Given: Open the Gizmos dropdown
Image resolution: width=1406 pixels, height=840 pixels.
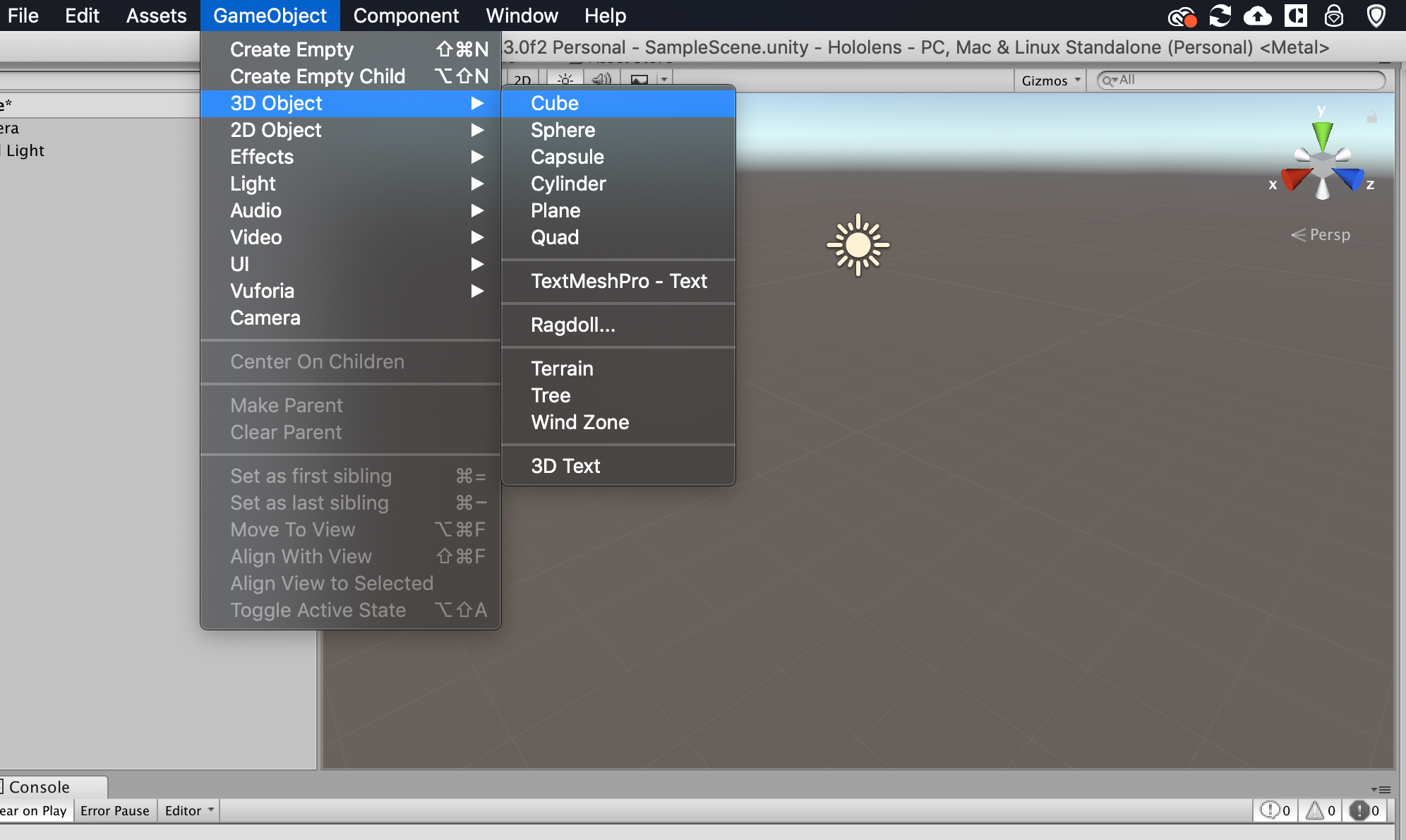Looking at the screenshot, I should (1050, 80).
